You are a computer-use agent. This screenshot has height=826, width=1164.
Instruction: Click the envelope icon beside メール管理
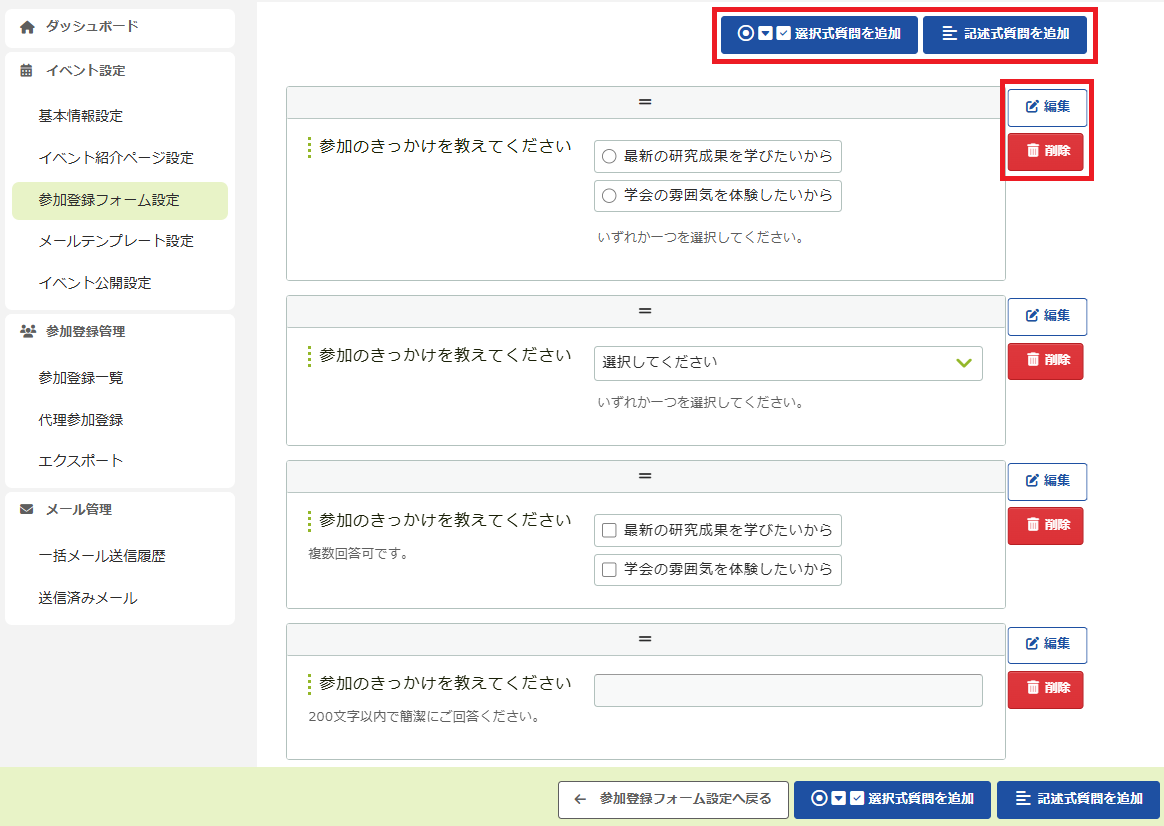(27, 510)
